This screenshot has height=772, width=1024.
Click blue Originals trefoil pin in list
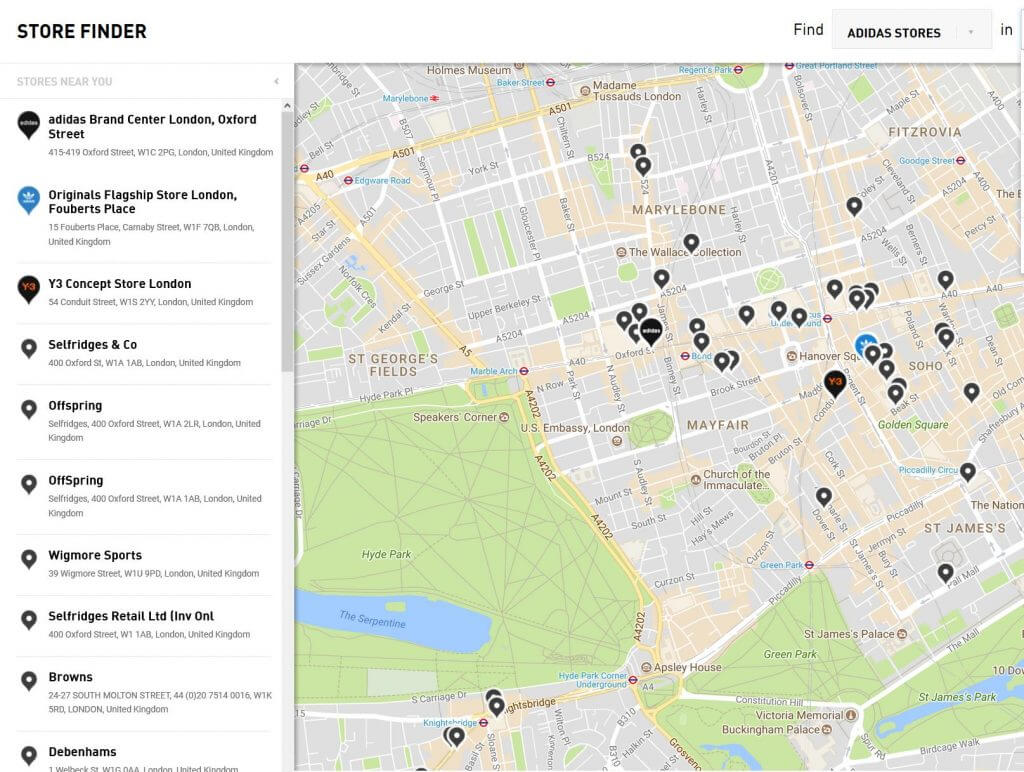(29, 201)
